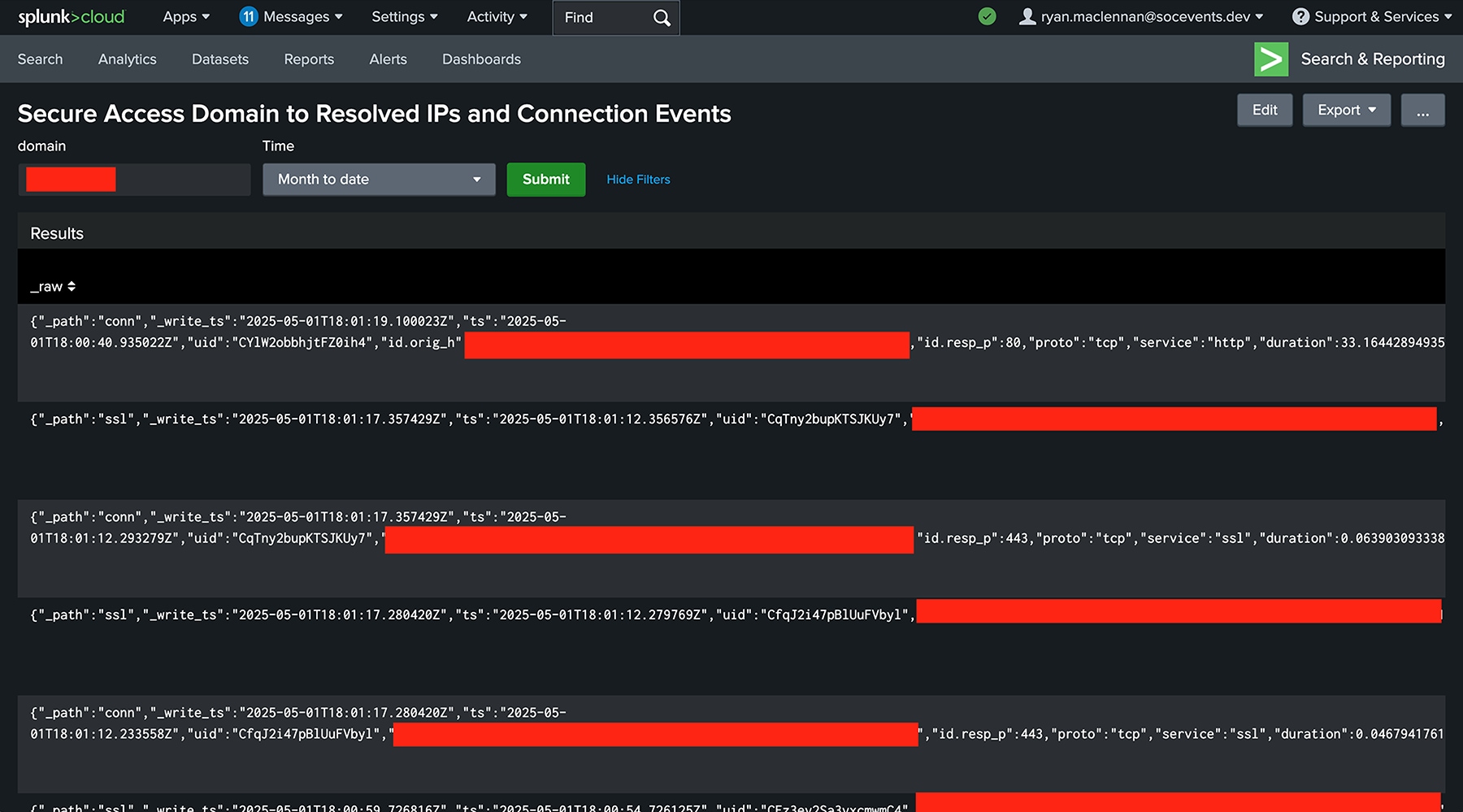Screen dimensions: 1463x812
Task: Click the green Submit button
Action: [x=546, y=180]
